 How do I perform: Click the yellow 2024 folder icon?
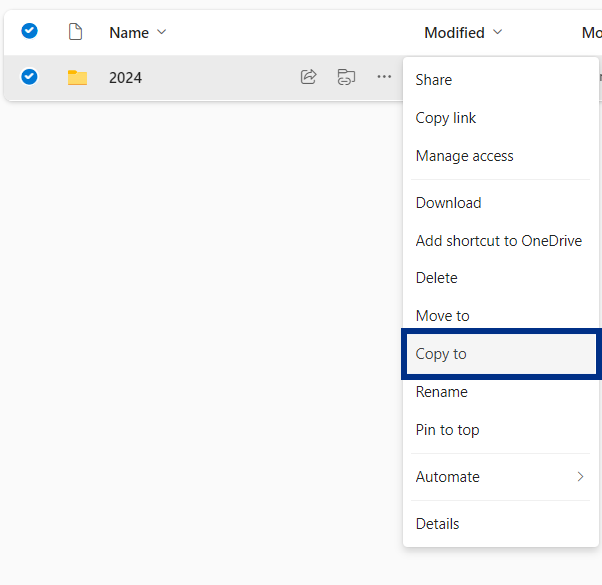pos(77,77)
